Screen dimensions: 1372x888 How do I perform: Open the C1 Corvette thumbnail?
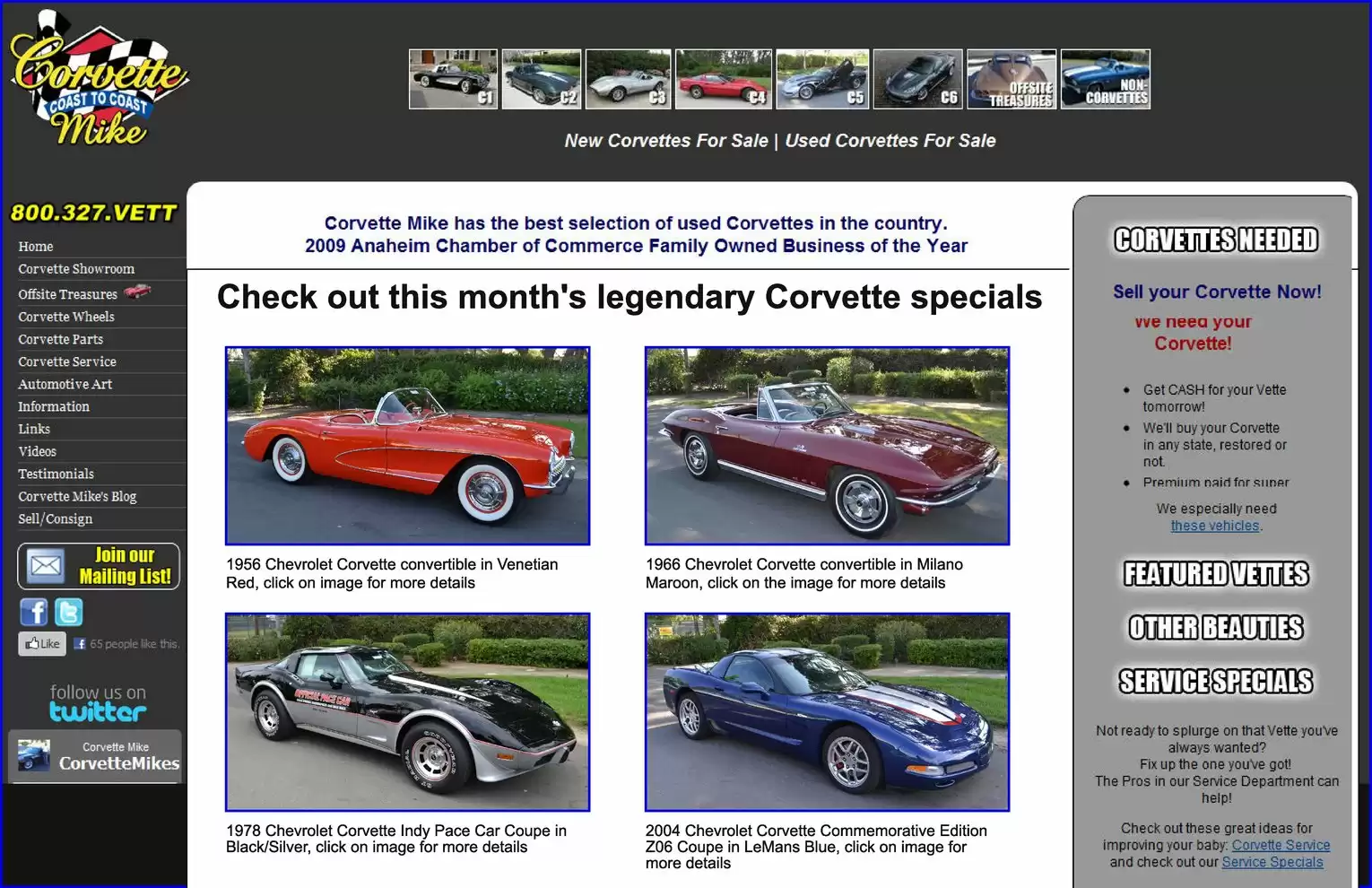453,79
